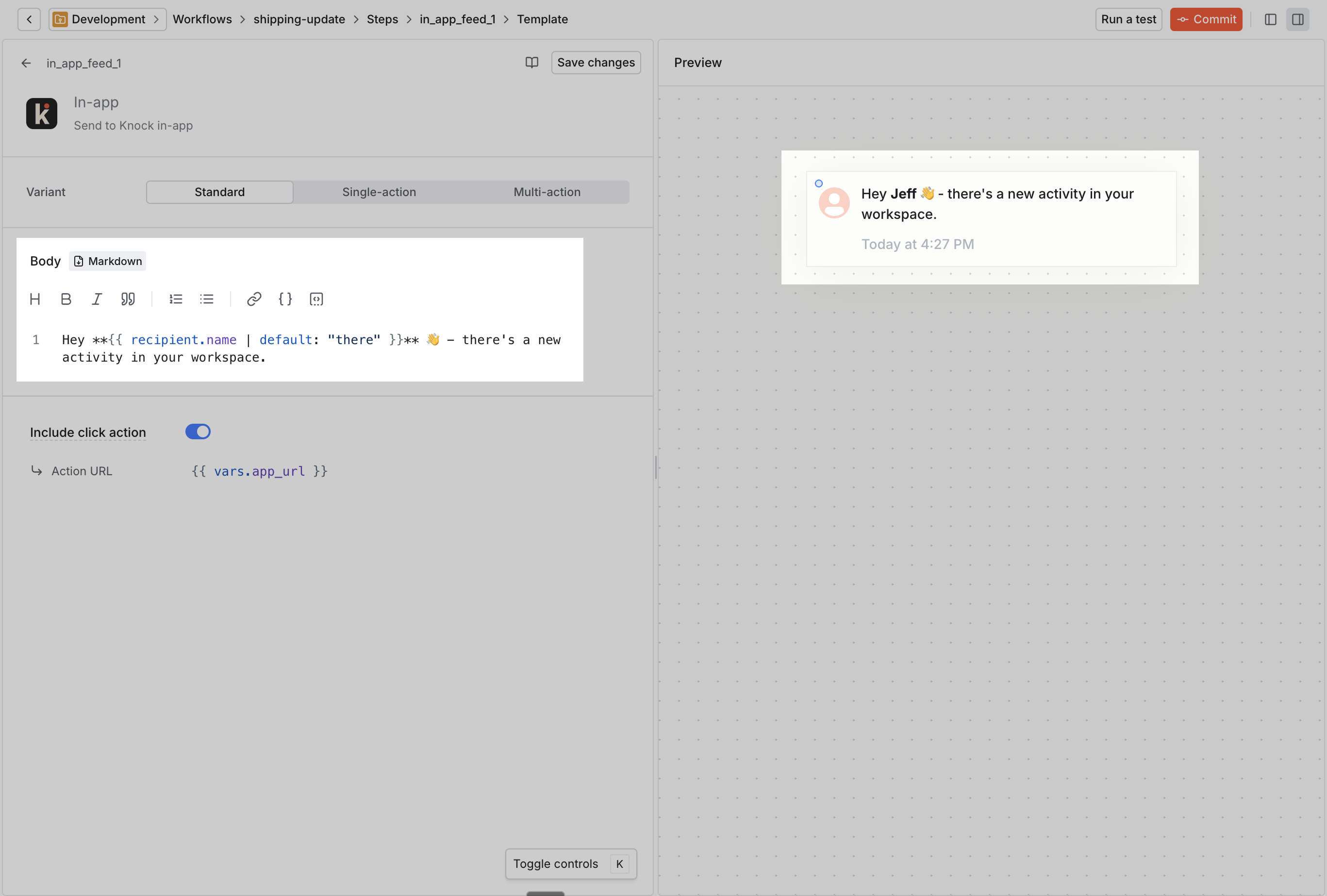Click the shipping-update breadcrumb
This screenshot has height=896, width=1327.
click(x=299, y=19)
